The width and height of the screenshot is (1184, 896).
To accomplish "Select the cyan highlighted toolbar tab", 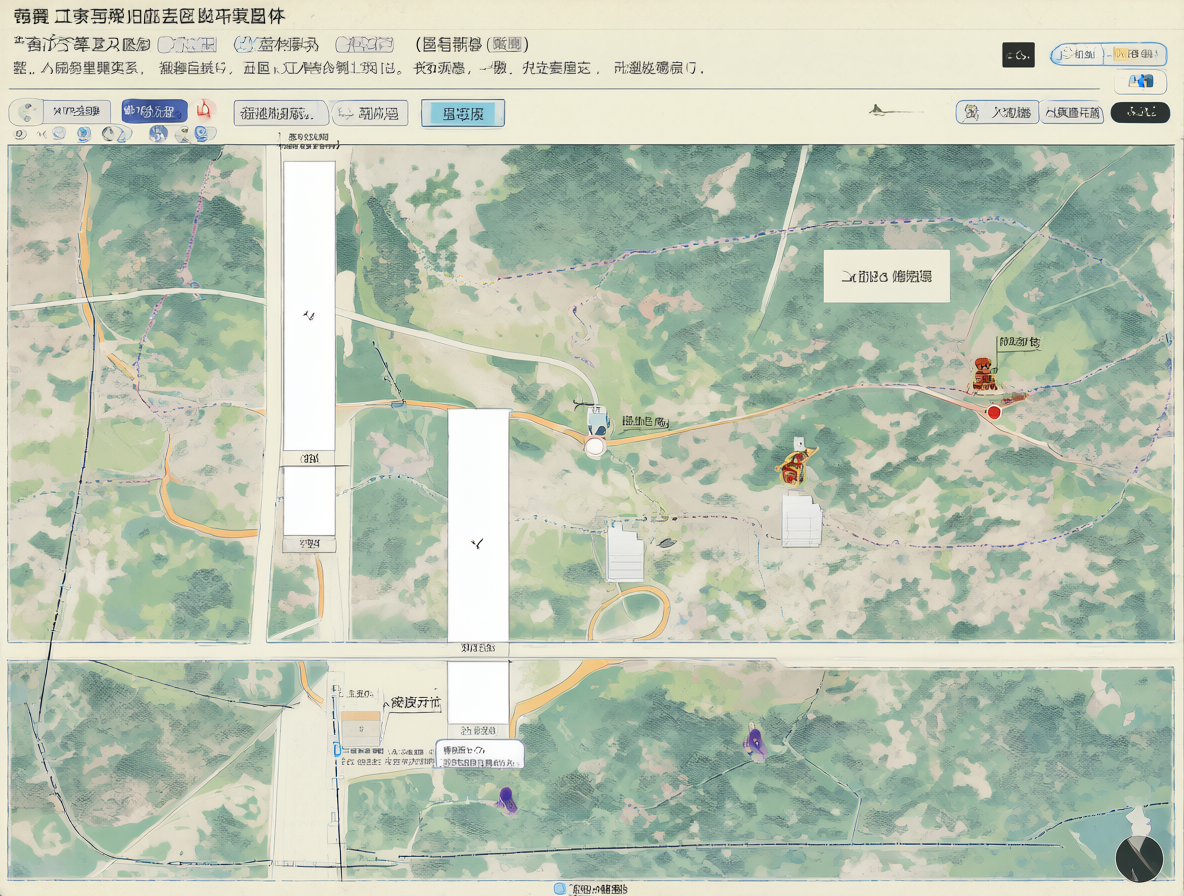I will (x=463, y=114).
